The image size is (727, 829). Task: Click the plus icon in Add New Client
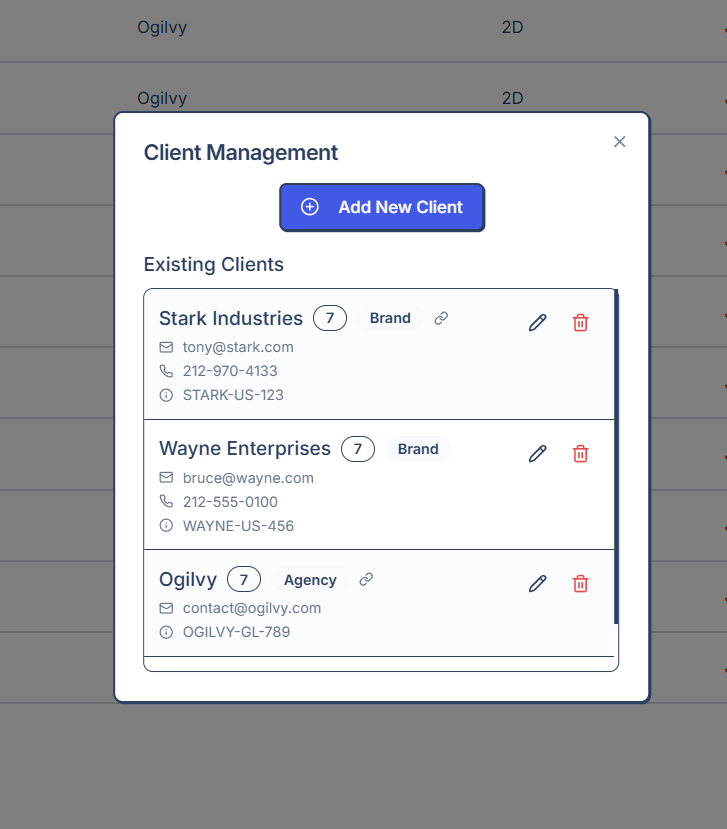(x=310, y=207)
